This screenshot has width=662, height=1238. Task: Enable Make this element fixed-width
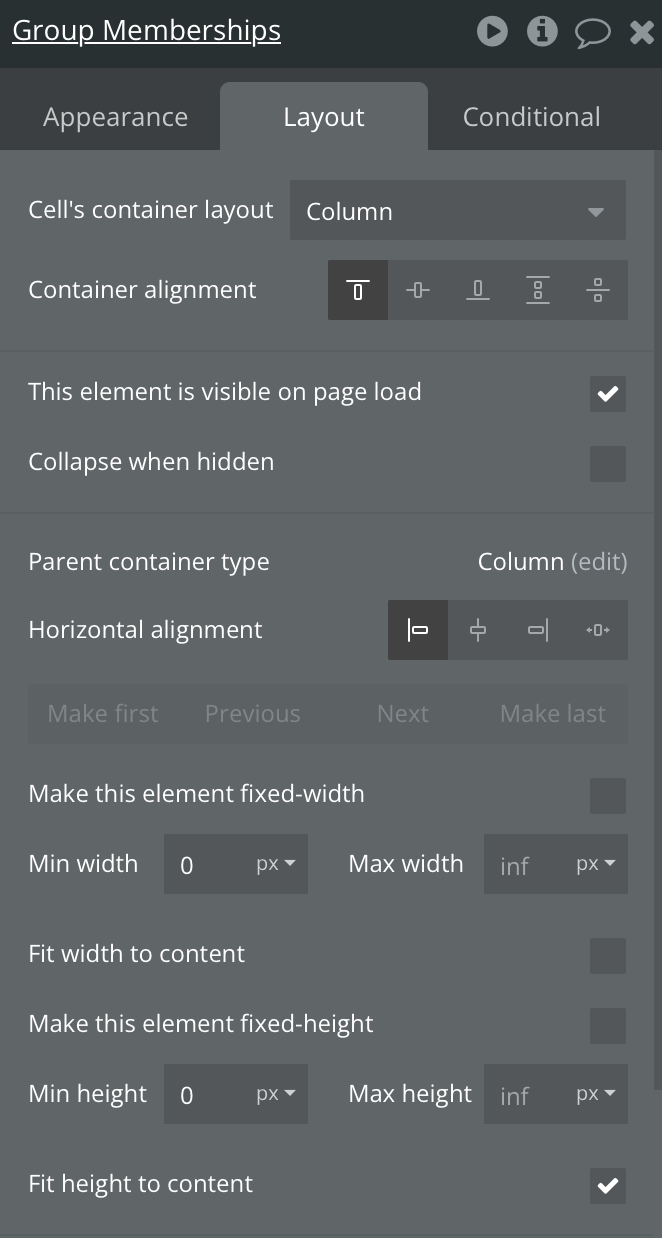(607, 795)
